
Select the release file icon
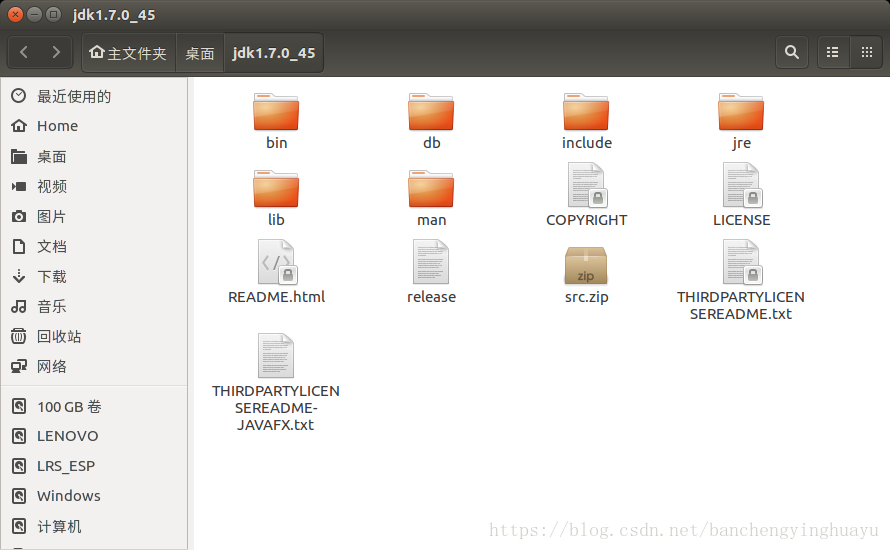tap(431, 262)
